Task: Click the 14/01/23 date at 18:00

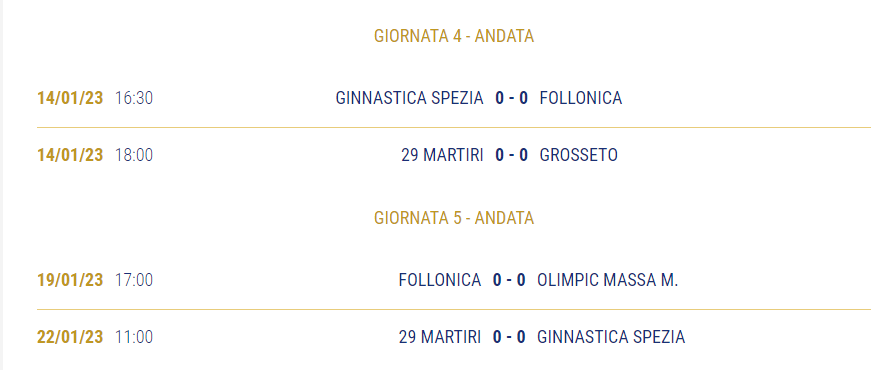Action: pos(70,155)
